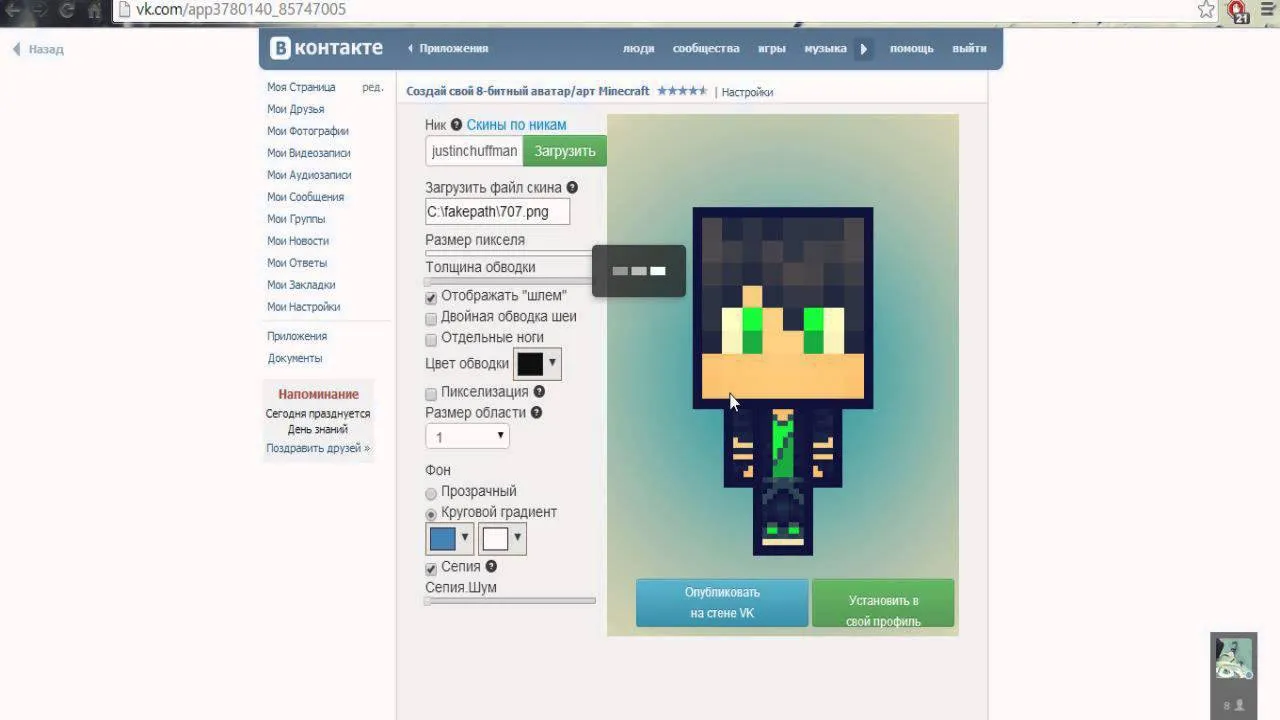Enable the Пикселизация checkbox
The image size is (1280, 720).
click(431, 393)
